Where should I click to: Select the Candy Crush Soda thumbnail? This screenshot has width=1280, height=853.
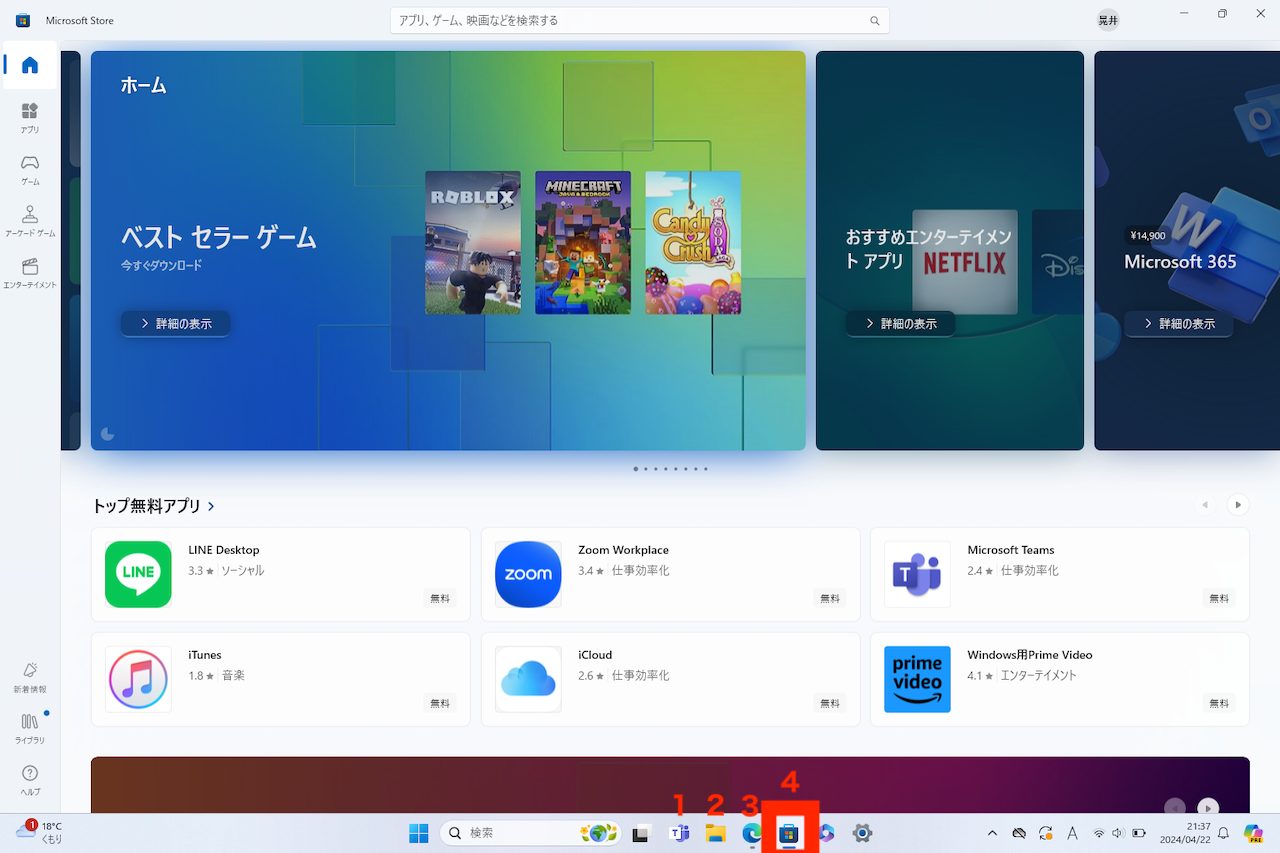(x=693, y=243)
